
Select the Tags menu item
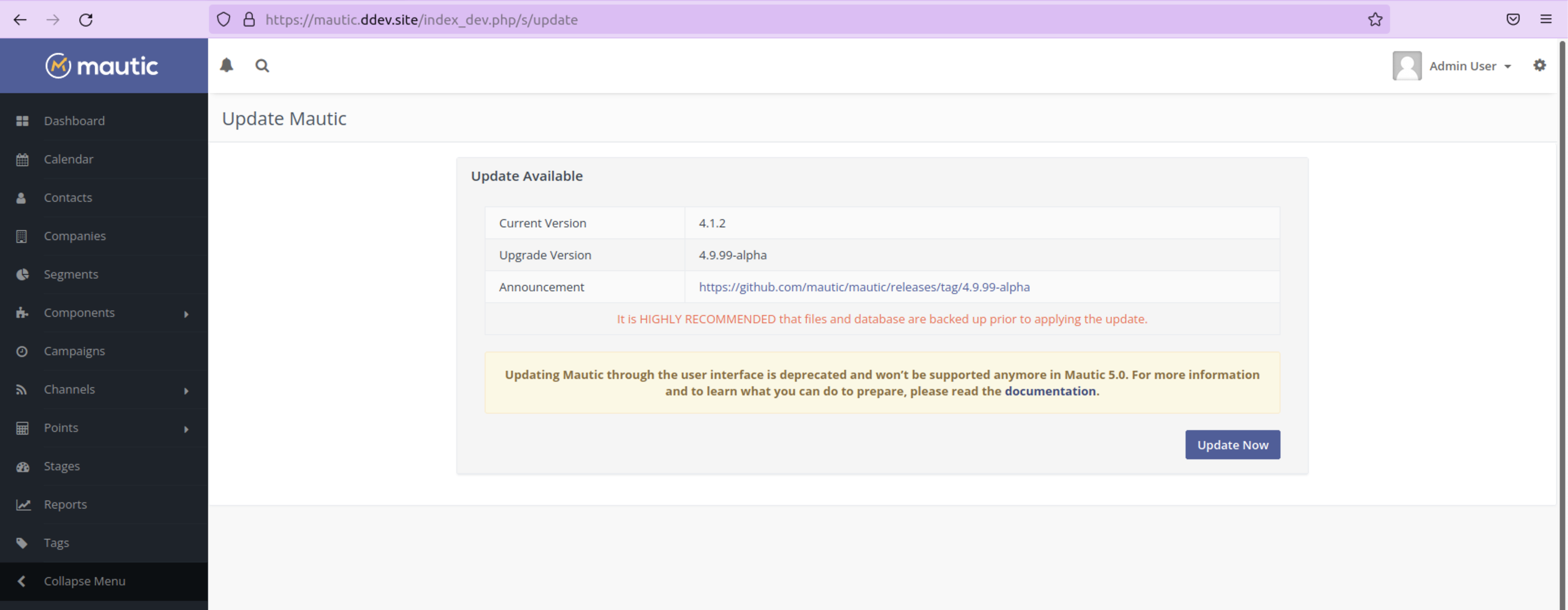(x=56, y=542)
